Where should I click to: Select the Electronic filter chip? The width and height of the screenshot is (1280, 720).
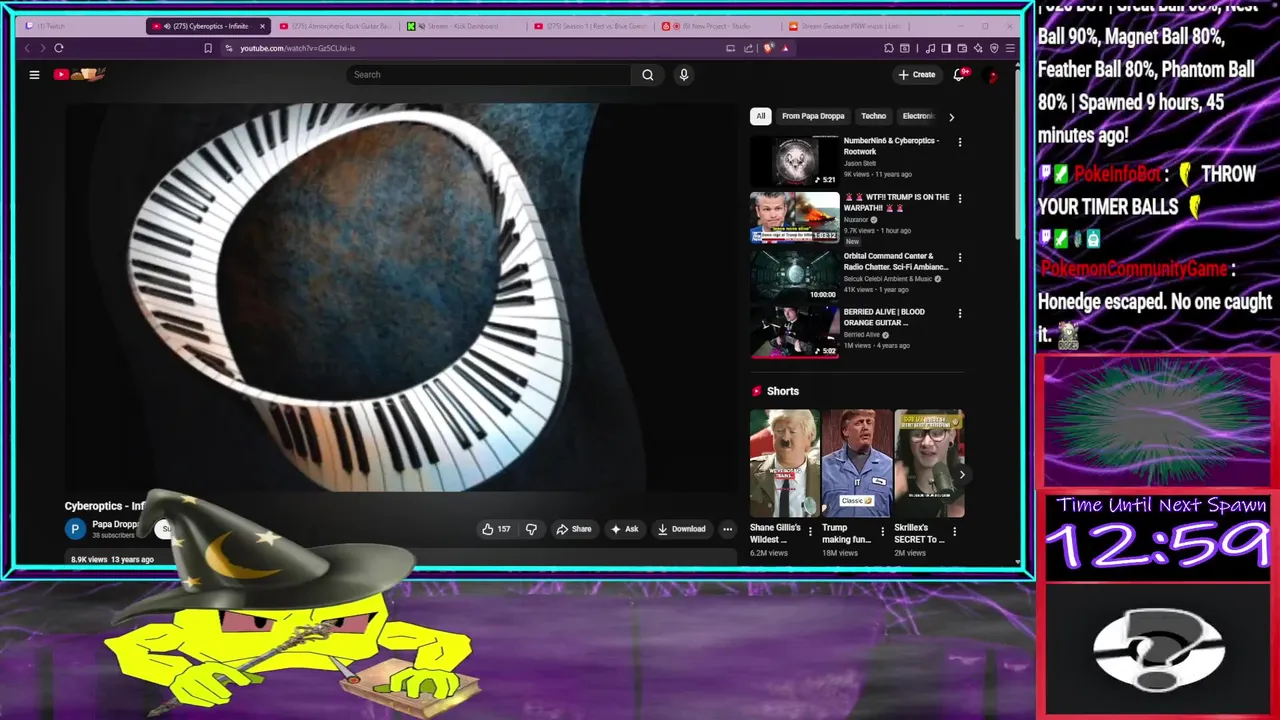click(918, 116)
